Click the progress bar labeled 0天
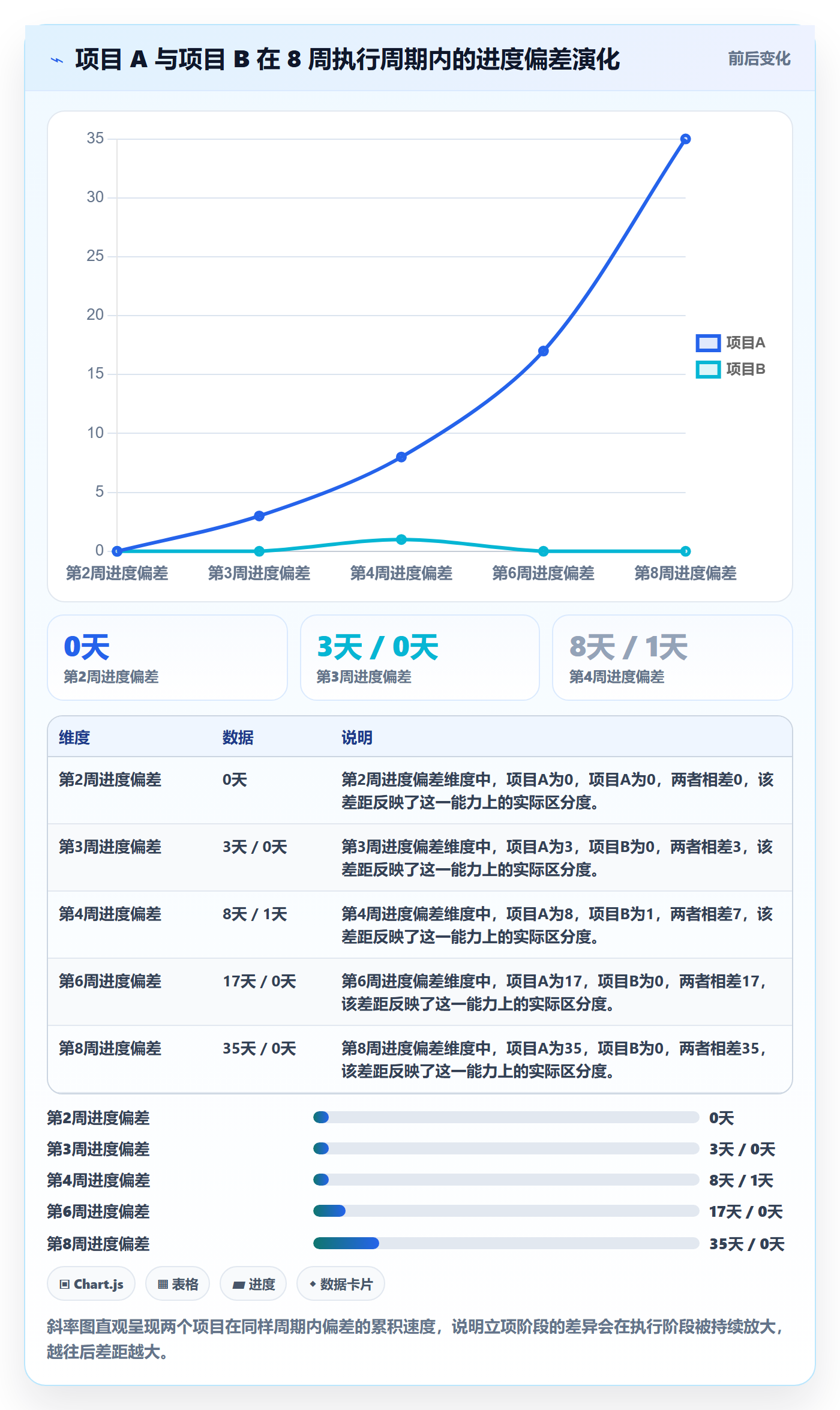 506,1117
